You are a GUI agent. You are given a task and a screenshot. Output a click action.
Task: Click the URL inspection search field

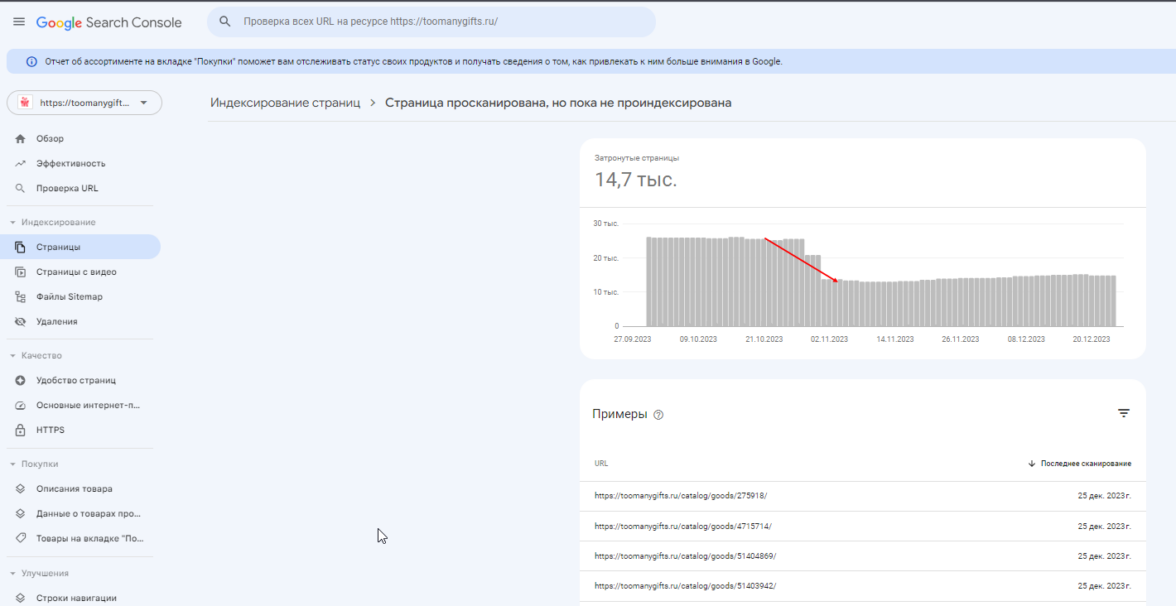pyautogui.click(x=430, y=22)
